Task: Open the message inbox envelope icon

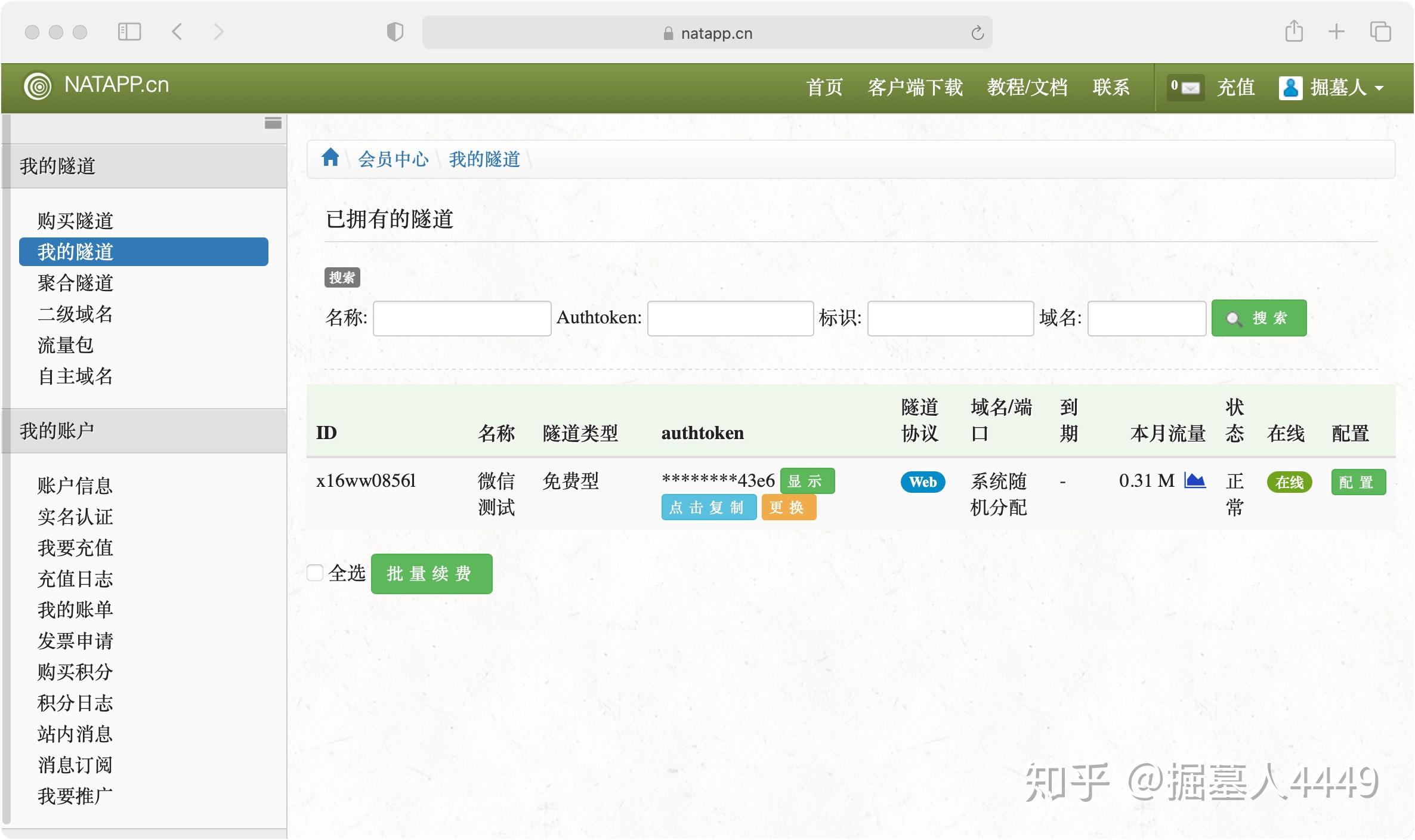Action: tap(1190, 88)
